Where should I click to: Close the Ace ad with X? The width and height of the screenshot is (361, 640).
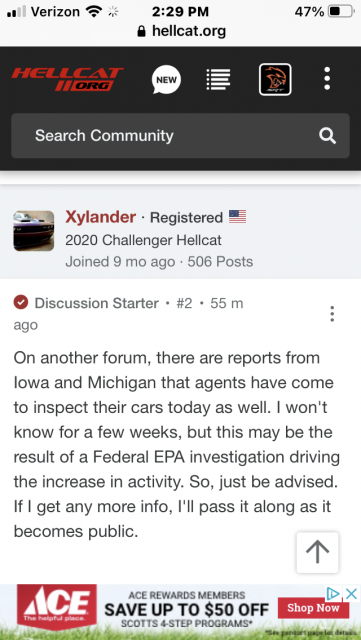point(352,594)
